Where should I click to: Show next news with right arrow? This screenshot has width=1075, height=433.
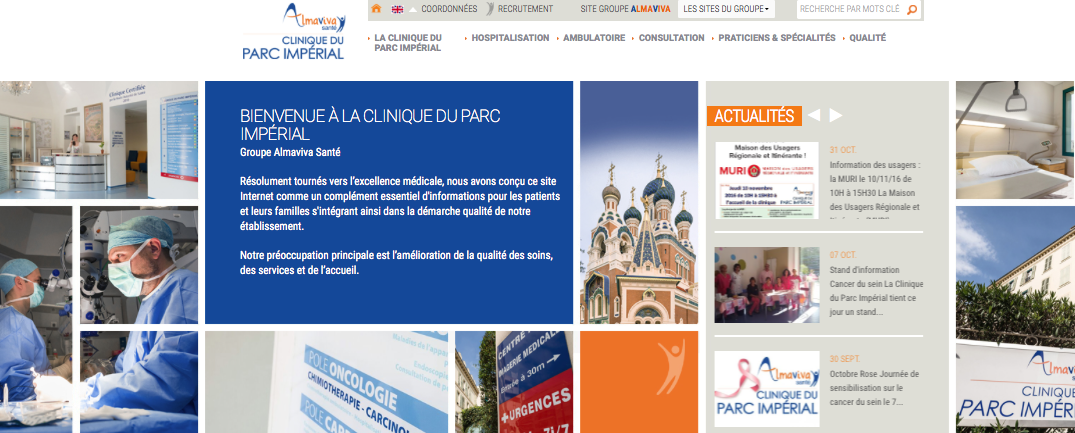[836, 115]
